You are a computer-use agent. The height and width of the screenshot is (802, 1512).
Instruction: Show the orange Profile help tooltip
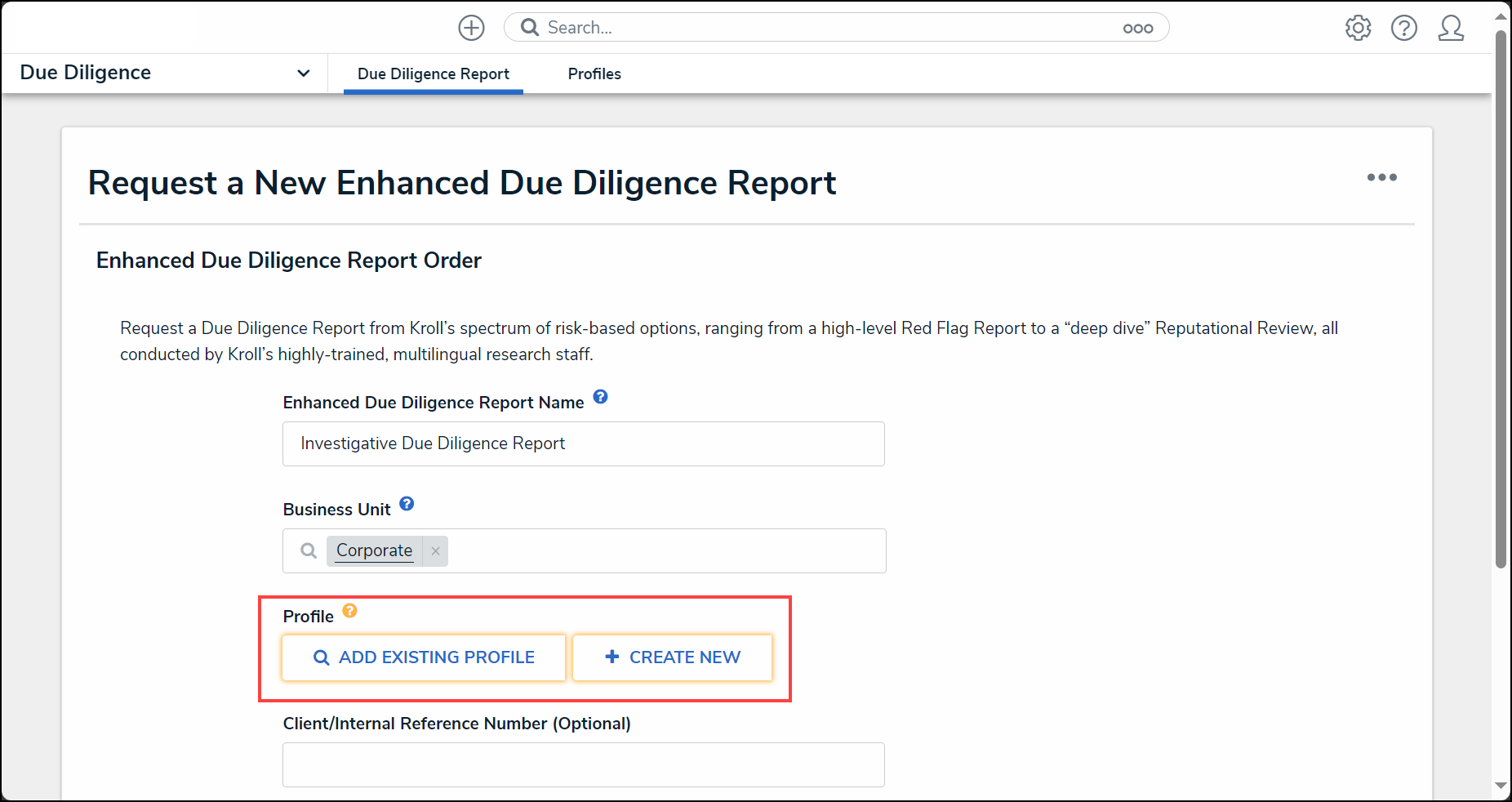tap(349, 611)
